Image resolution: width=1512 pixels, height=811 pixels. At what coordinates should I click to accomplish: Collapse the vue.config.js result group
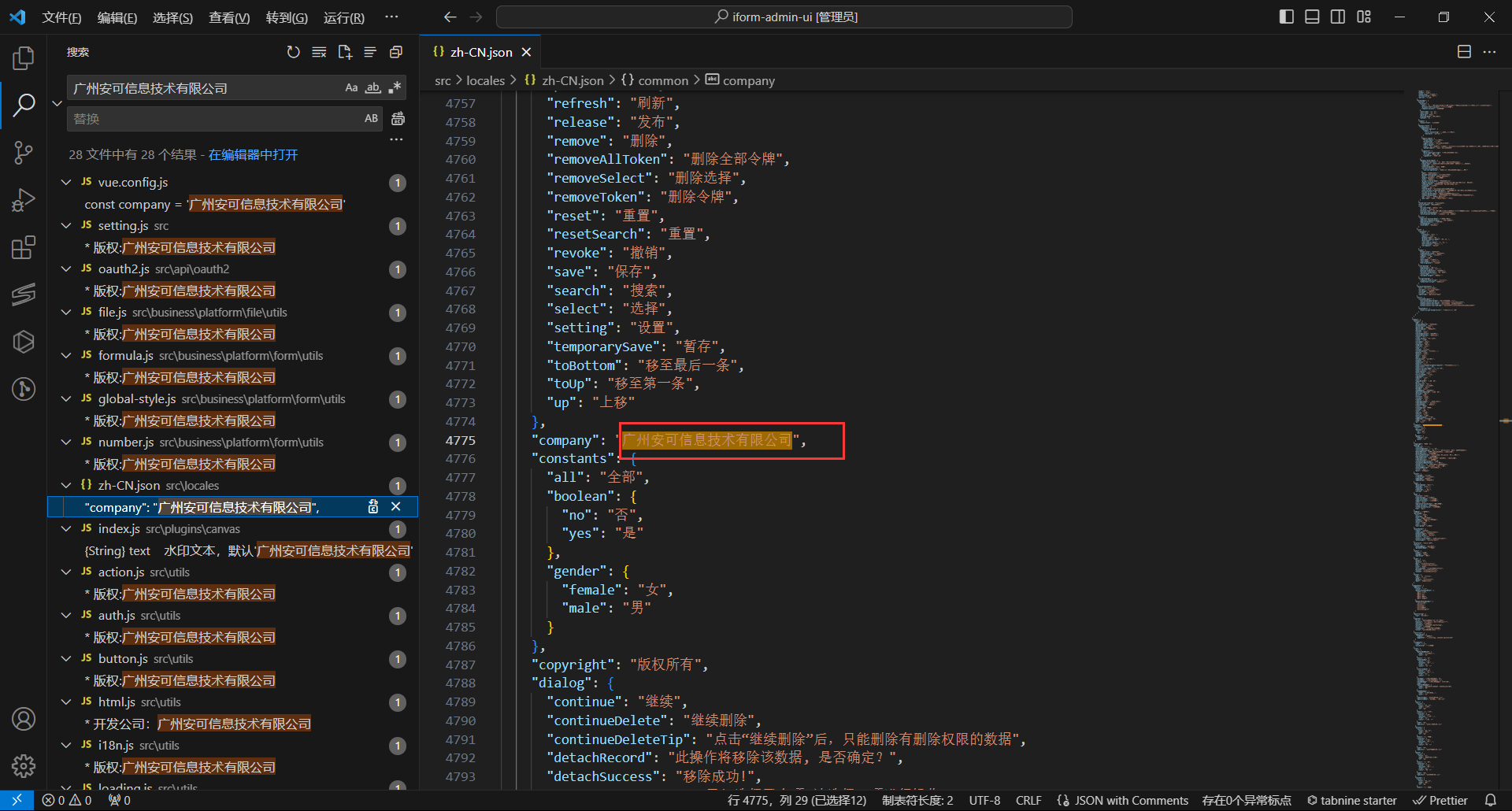point(66,182)
